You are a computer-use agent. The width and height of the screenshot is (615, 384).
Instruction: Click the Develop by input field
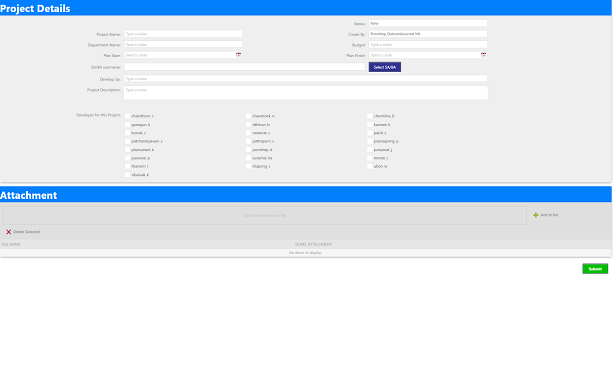pos(306,79)
